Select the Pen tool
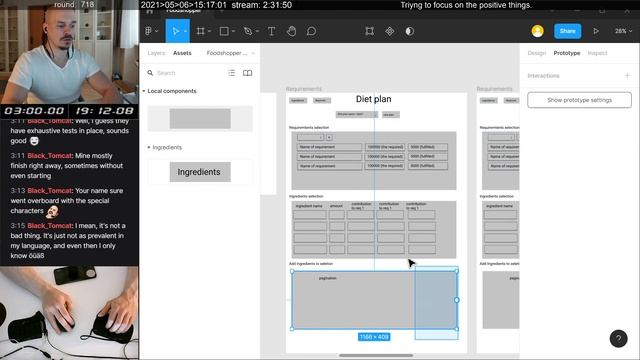The width and height of the screenshot is (640, 360). [x=248, y=31]
